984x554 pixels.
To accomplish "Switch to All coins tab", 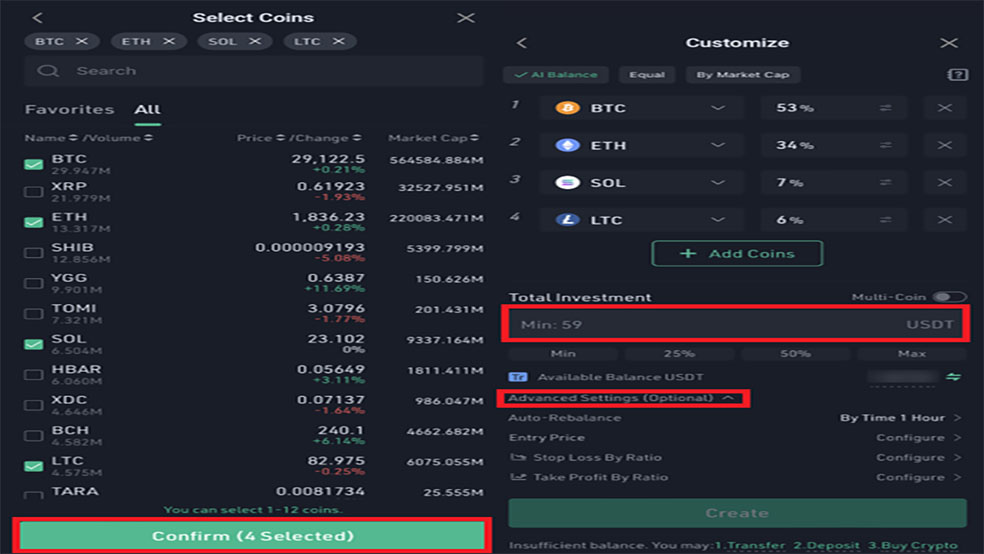I will [147, 109].
